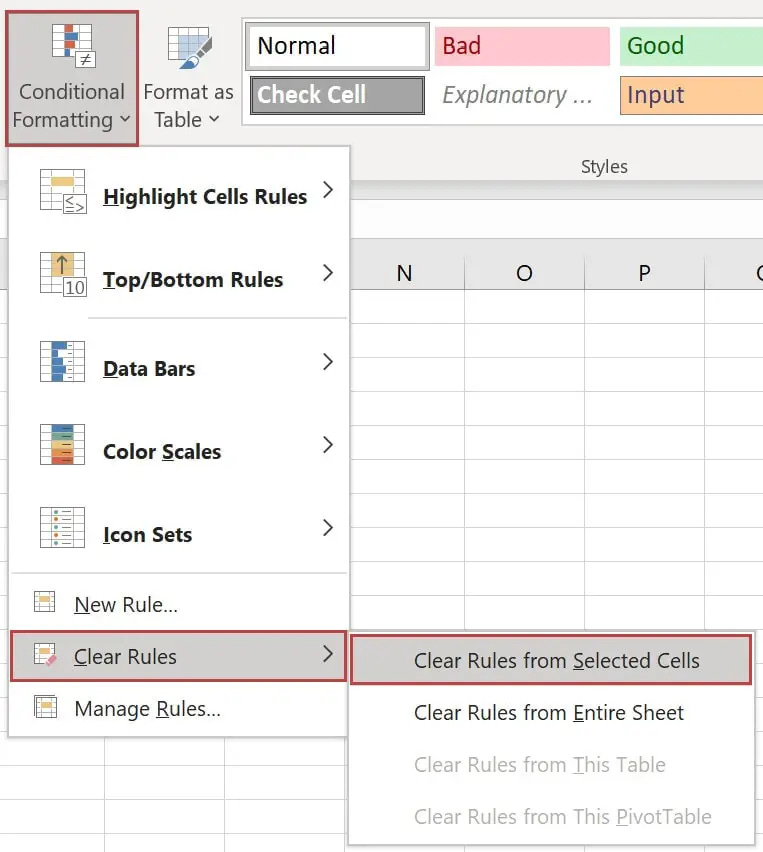Apply the Check Cell style
The height and width of the screenshot is (852, 763).
click(x=336, y=95)
